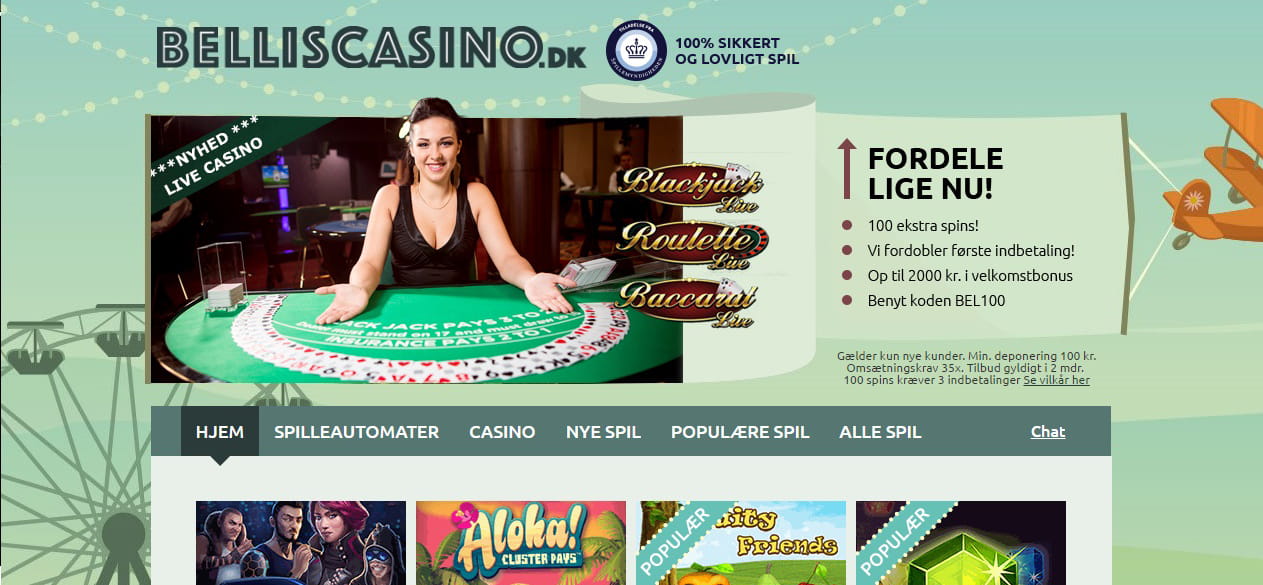Show the Populære Spil page

pos(740,432)
